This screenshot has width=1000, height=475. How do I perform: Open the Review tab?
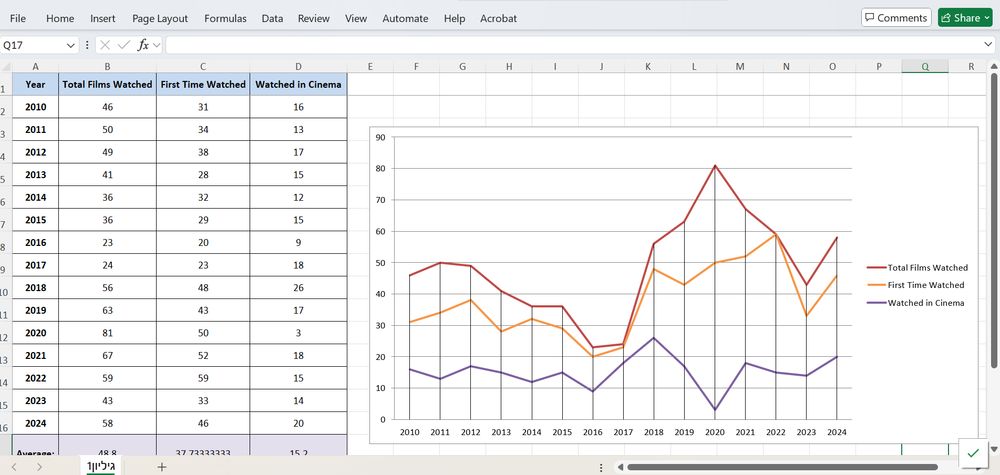(314, 18)
